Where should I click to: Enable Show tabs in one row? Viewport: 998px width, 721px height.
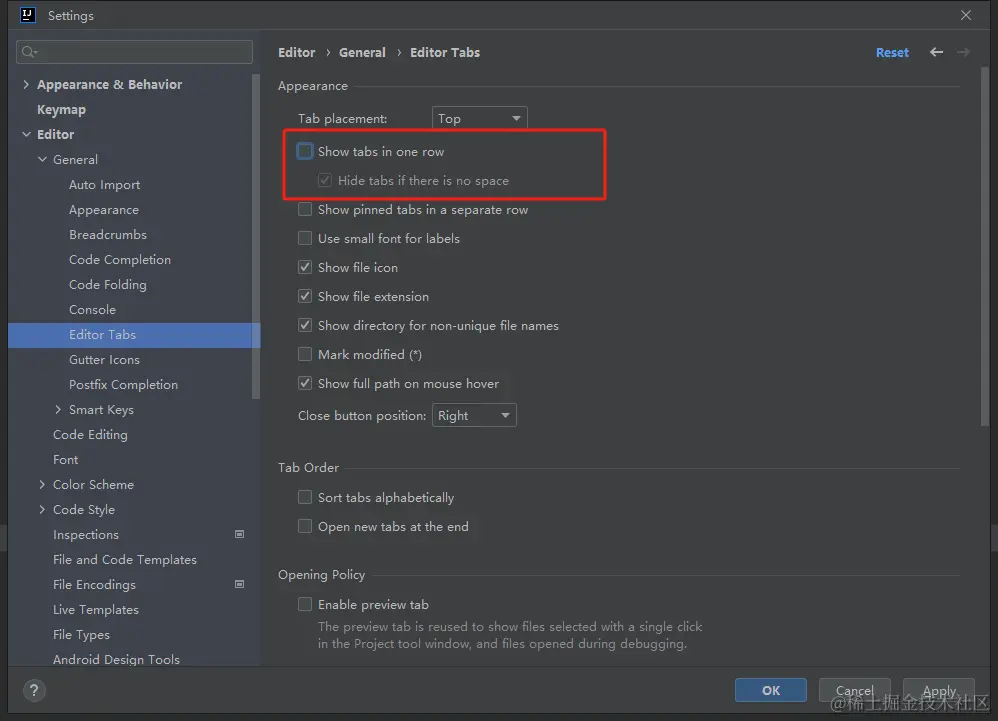(x=305, y=151)
